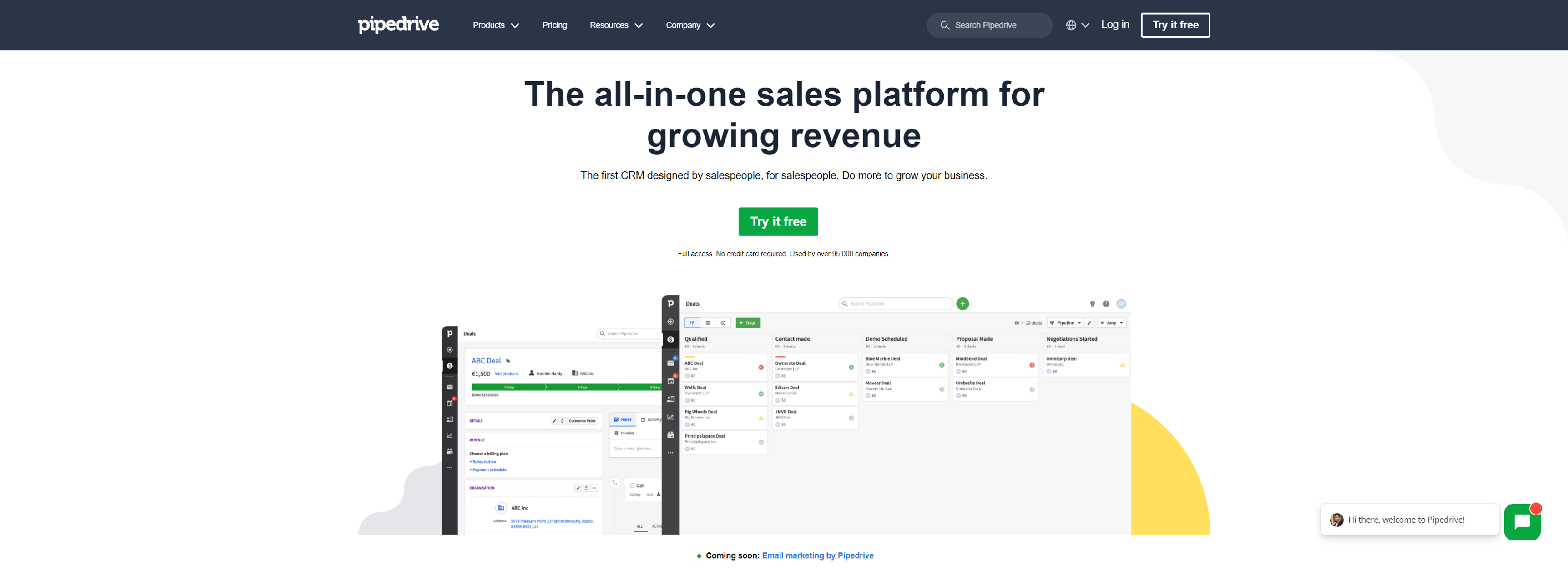Click the ABC Deal title in the deal detail panel
Screen dimensions: 1568x568
coord(486,361)
